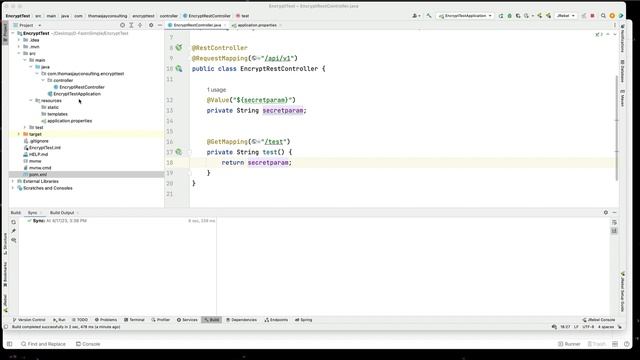Image resolution: width=640 pixels, height=360 pixels.
Task: Click the editor vertical scrollbar
Action: 617,127
